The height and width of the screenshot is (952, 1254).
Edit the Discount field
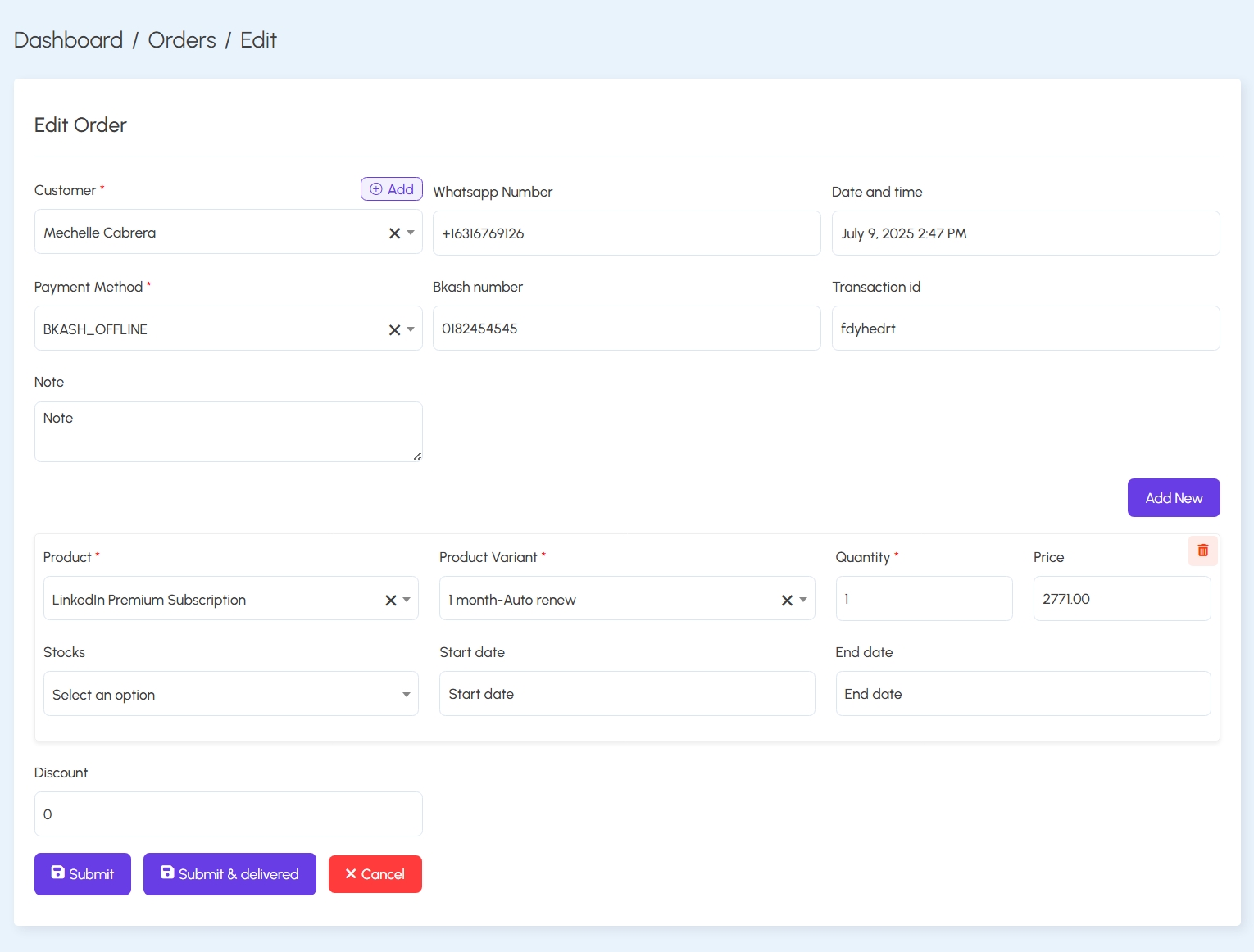pos(229,814)
